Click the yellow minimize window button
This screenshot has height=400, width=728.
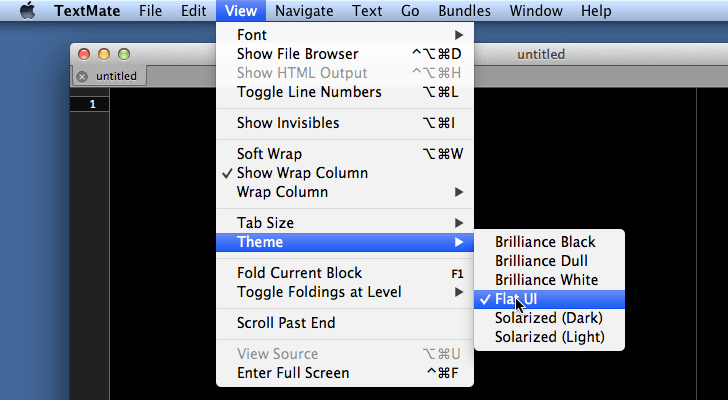coord(104,54)
